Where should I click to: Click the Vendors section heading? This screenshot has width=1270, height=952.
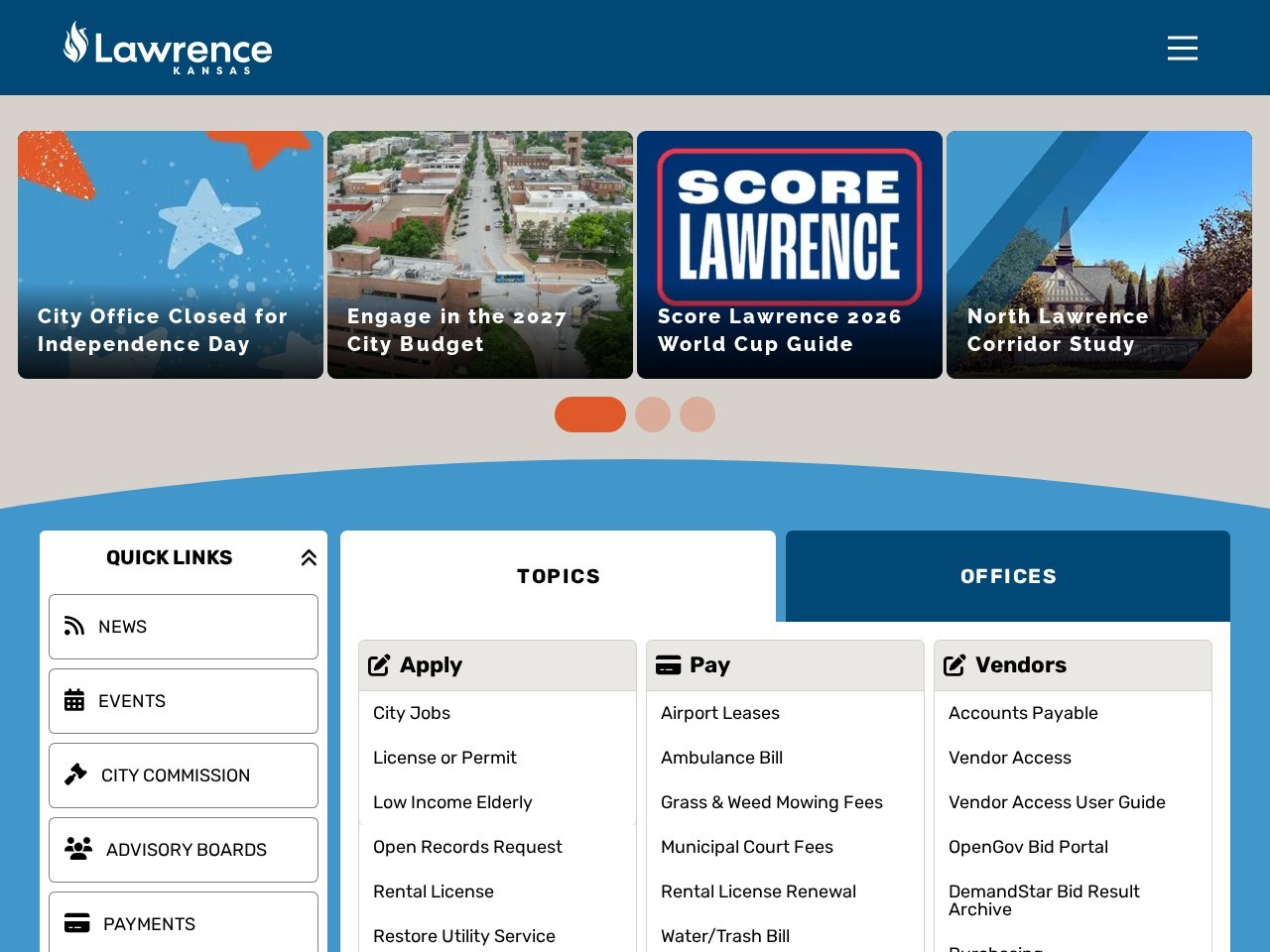pyautogui.click(x=1021, y=665)
